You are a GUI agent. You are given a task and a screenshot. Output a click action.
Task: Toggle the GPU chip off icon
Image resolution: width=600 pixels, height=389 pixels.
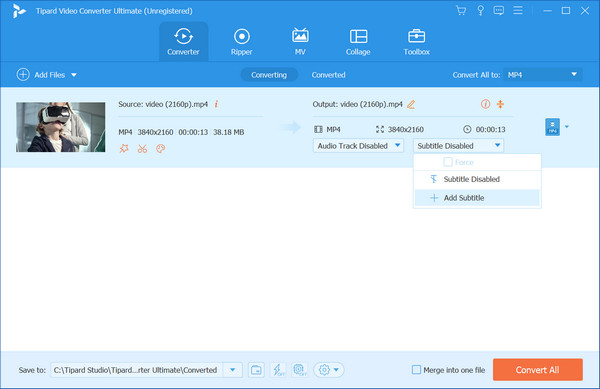[300, 370]
